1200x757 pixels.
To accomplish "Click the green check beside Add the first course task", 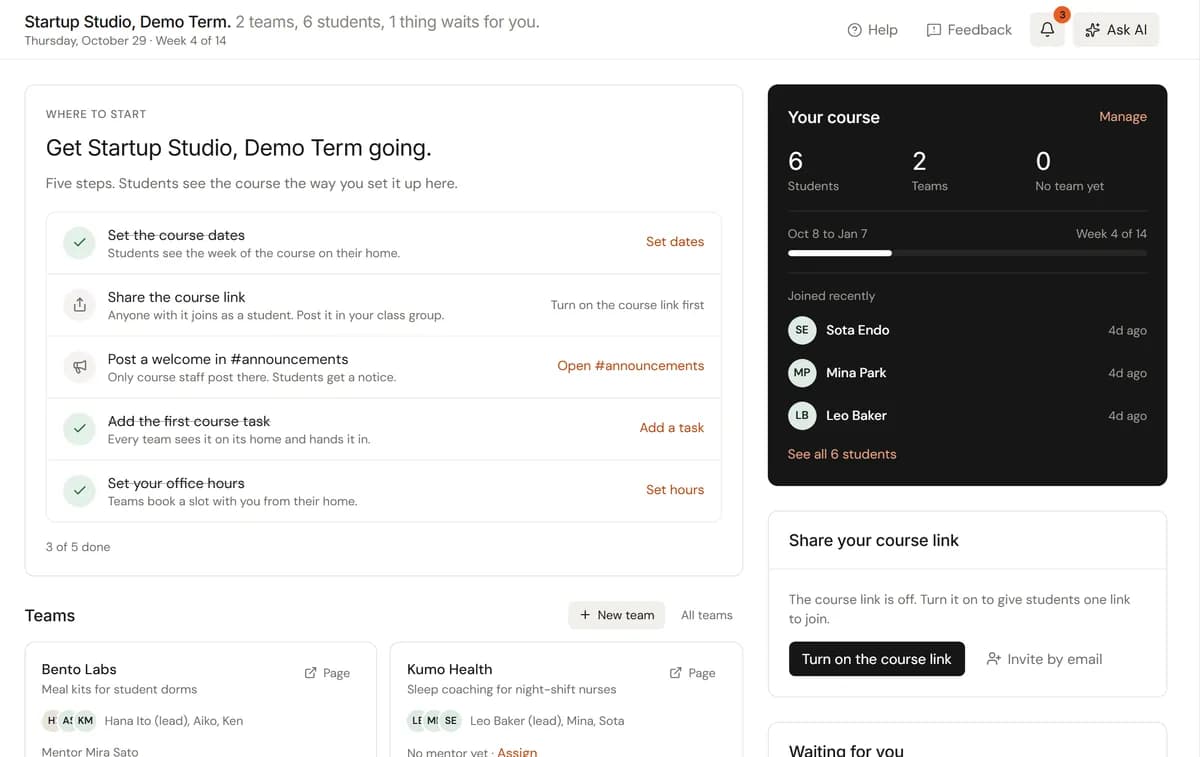I will coord(79,429).
